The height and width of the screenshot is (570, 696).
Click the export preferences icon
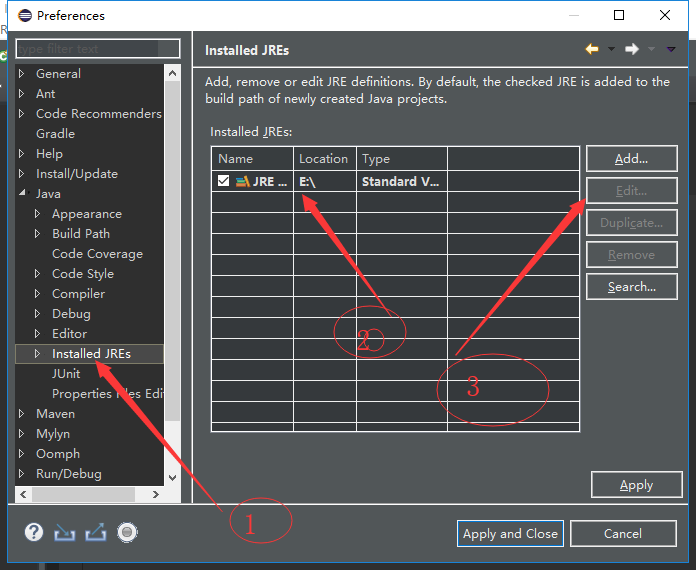point(96,532)
